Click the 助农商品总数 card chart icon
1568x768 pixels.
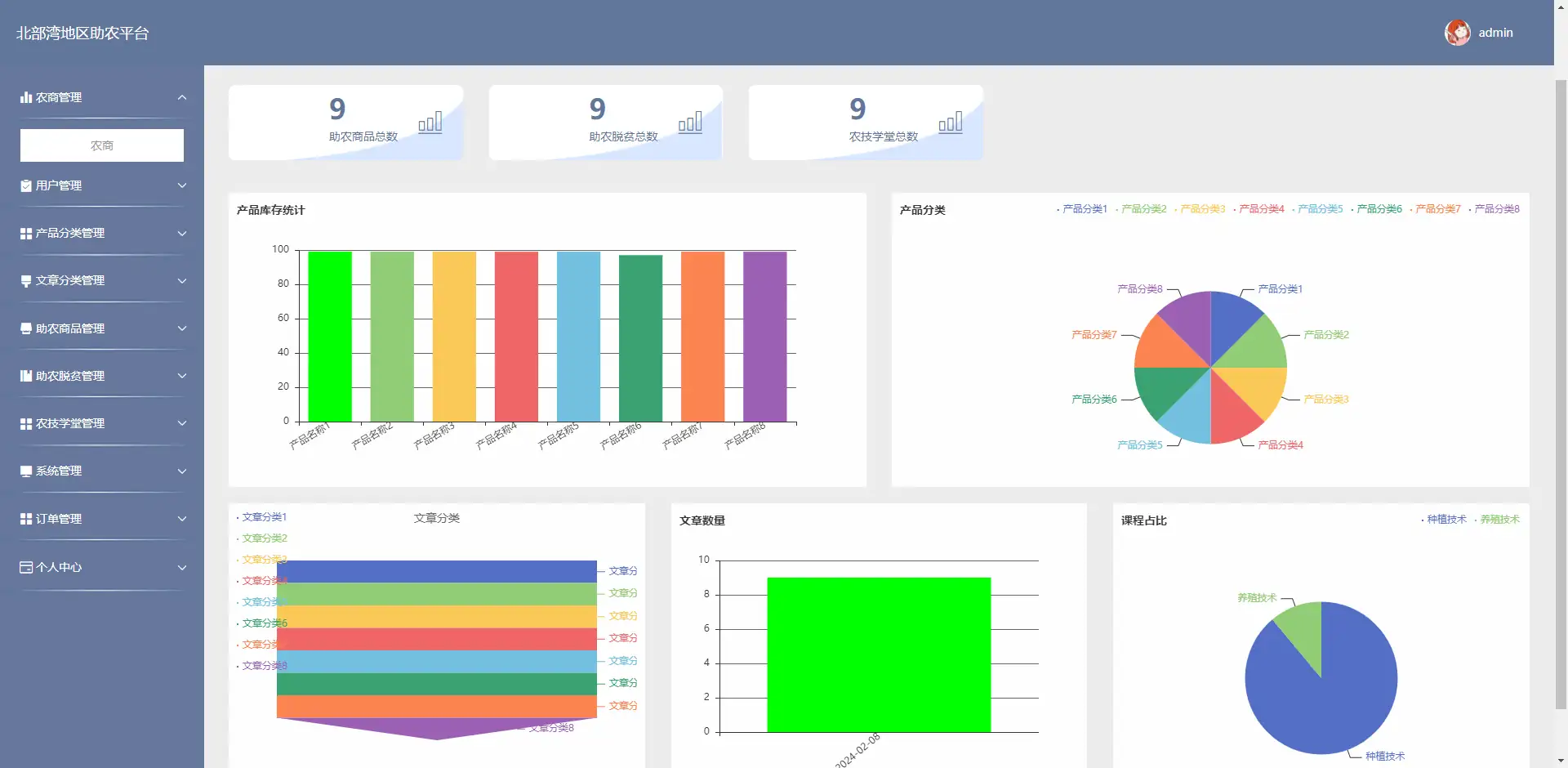pos(430,123)
